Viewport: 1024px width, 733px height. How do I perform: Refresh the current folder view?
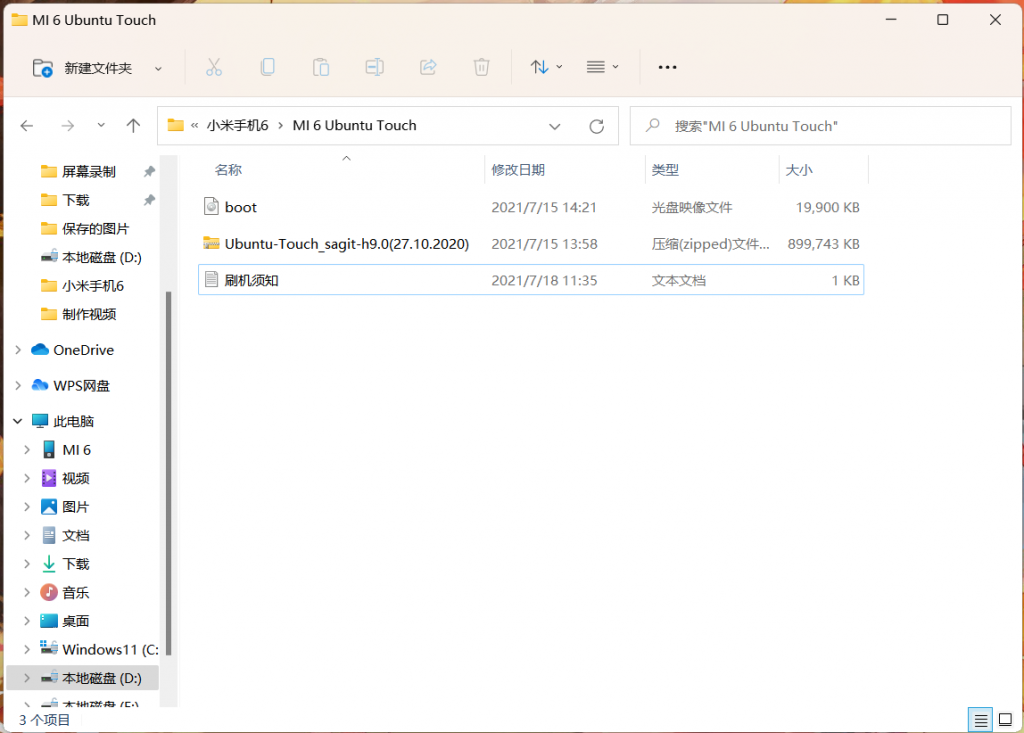597,126
